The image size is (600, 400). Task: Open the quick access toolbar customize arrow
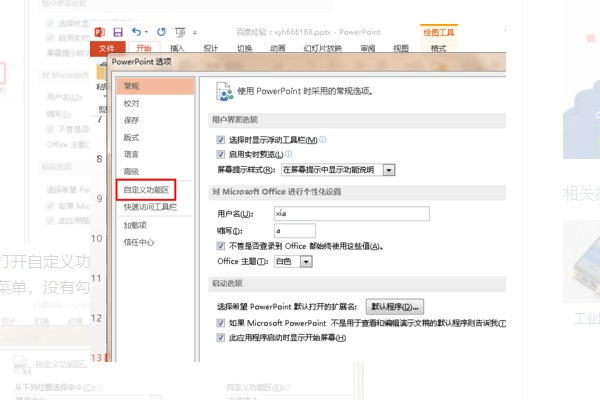pos(195,33)
